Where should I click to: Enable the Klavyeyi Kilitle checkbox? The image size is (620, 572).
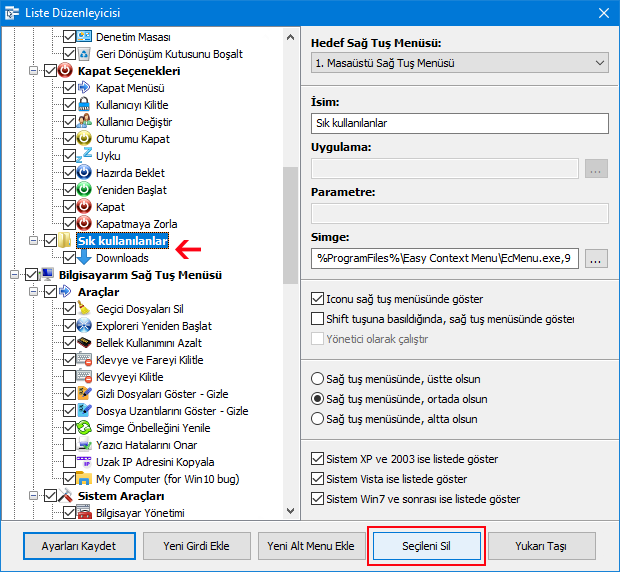(x=68, y=377)
